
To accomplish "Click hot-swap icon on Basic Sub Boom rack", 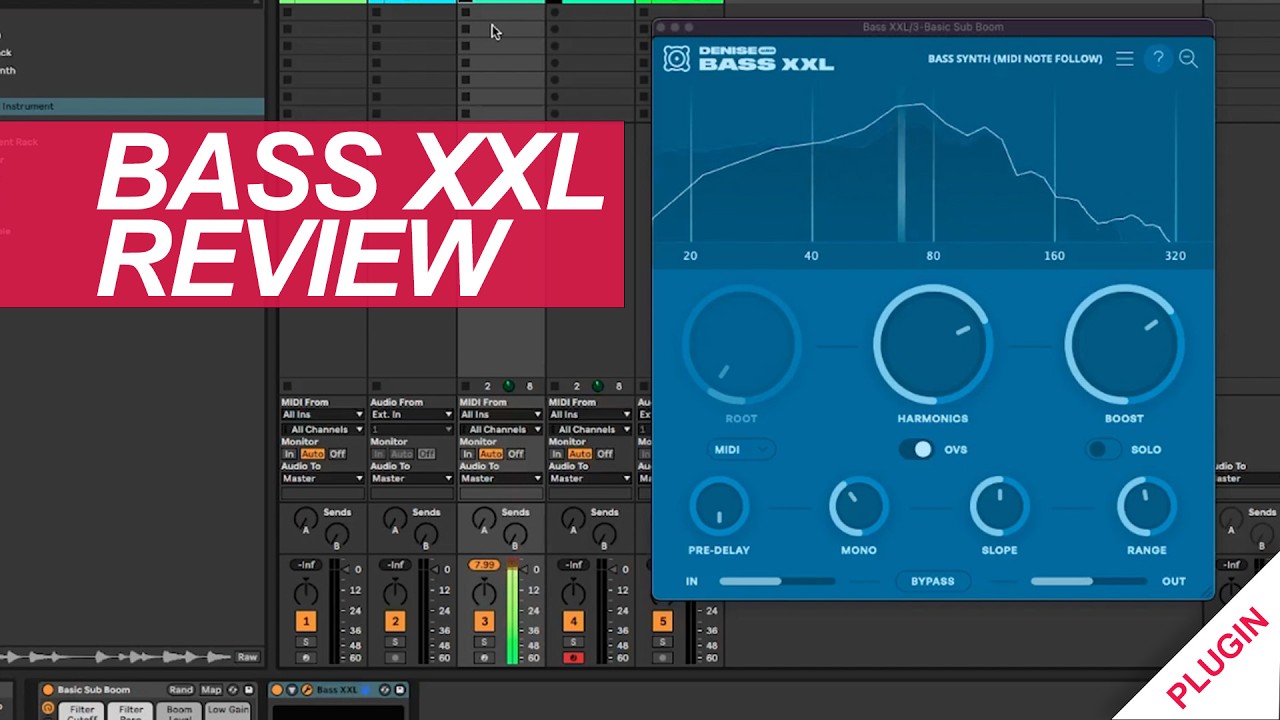I will [233, 690].
